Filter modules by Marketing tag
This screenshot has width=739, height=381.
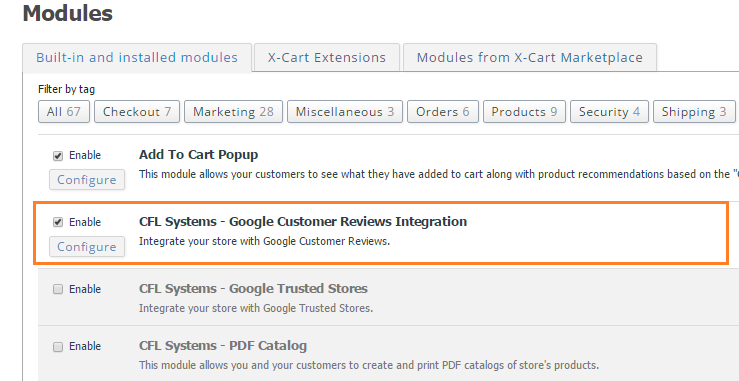(233, 112)
